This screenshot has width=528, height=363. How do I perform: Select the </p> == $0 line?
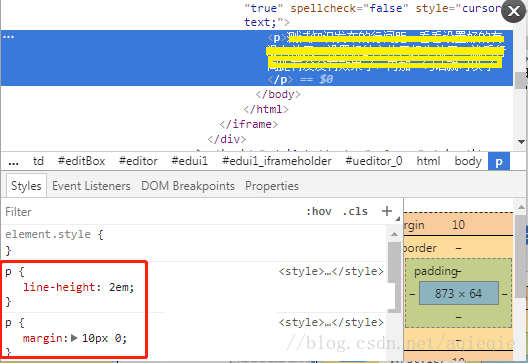pos(300,79)
